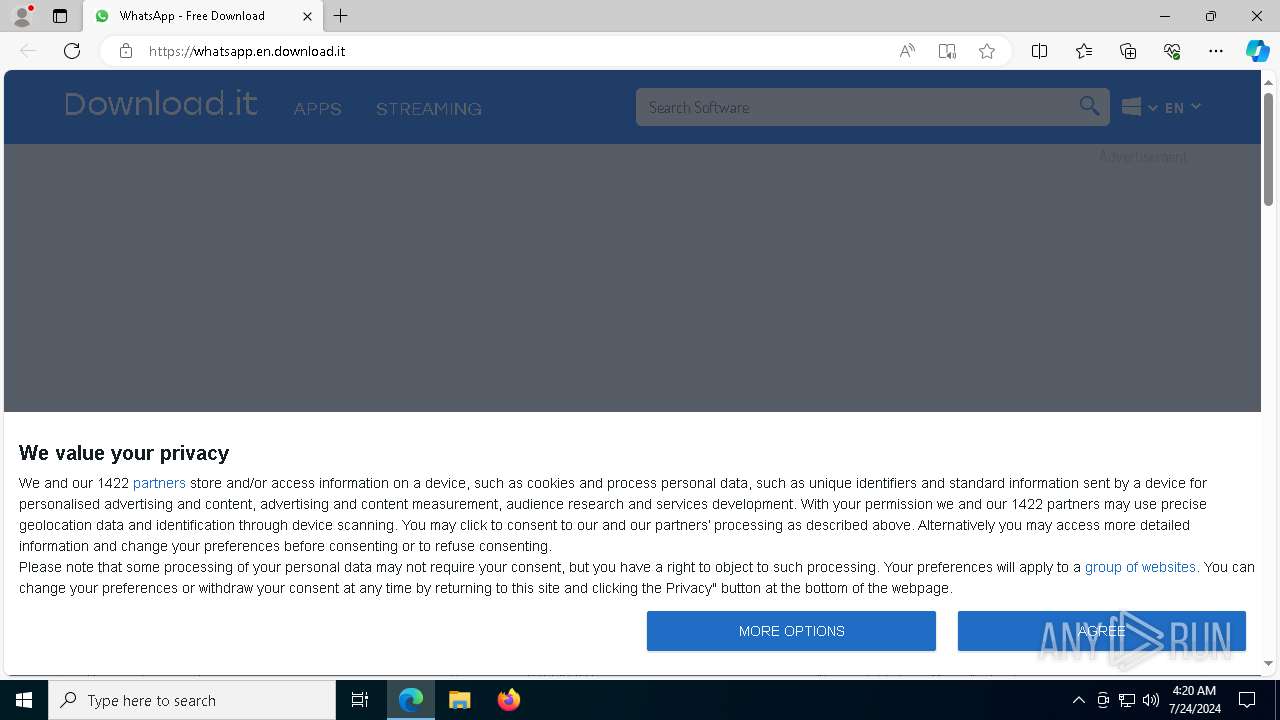The image size is (1280, 720).
Task: Toggle split screen view
Action: (1039, 51)
